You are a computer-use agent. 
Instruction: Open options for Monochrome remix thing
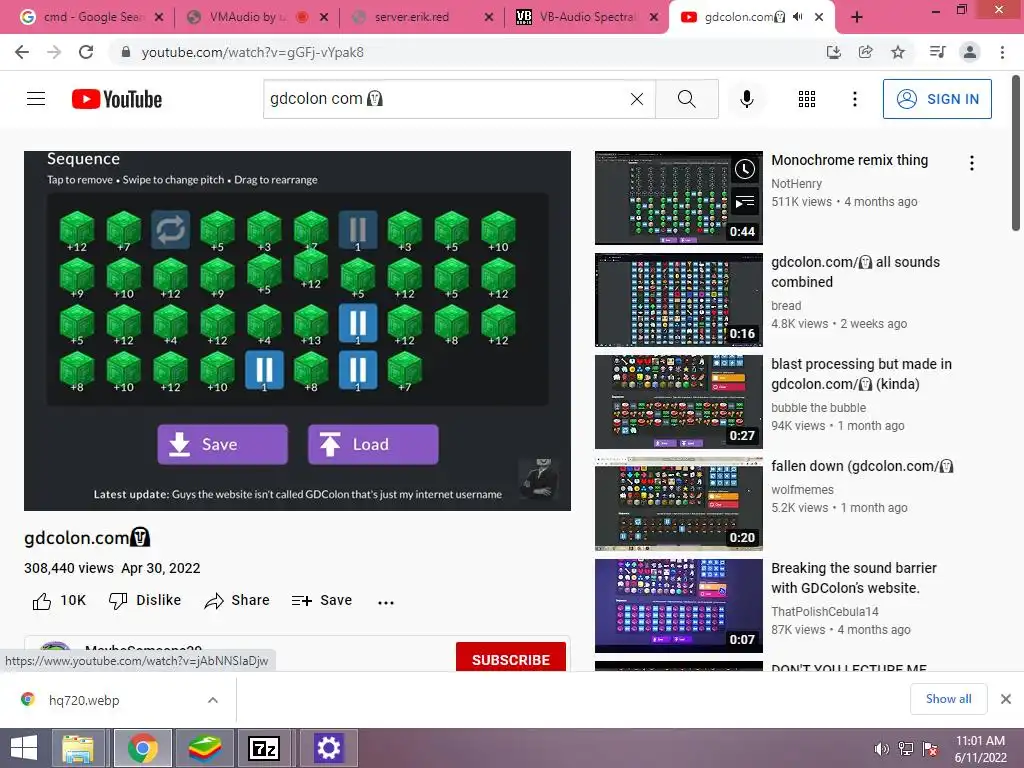(972, 163)
